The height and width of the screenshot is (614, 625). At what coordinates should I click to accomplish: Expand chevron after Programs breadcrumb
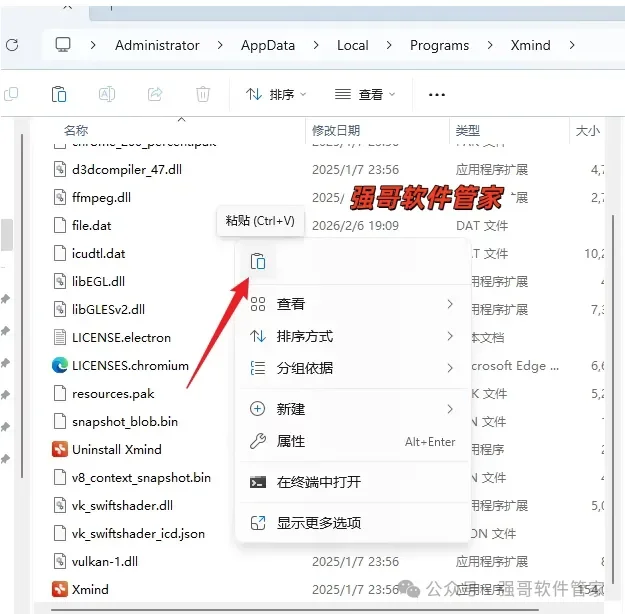click(x=490, y=45)
